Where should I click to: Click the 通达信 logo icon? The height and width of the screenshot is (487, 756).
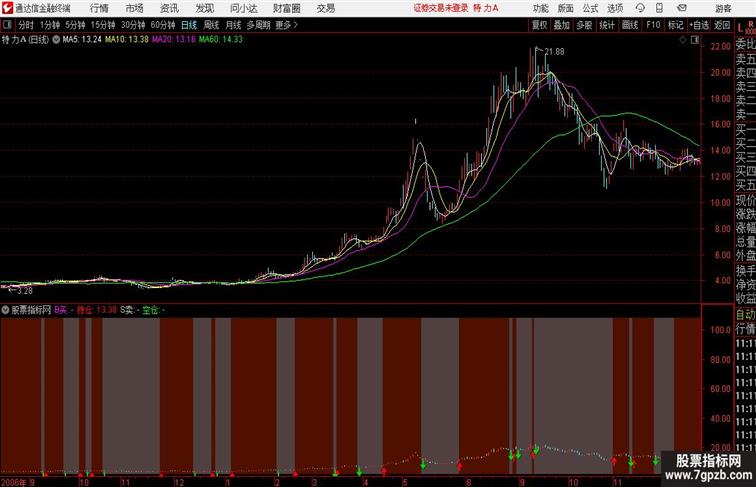pos(7,8)
